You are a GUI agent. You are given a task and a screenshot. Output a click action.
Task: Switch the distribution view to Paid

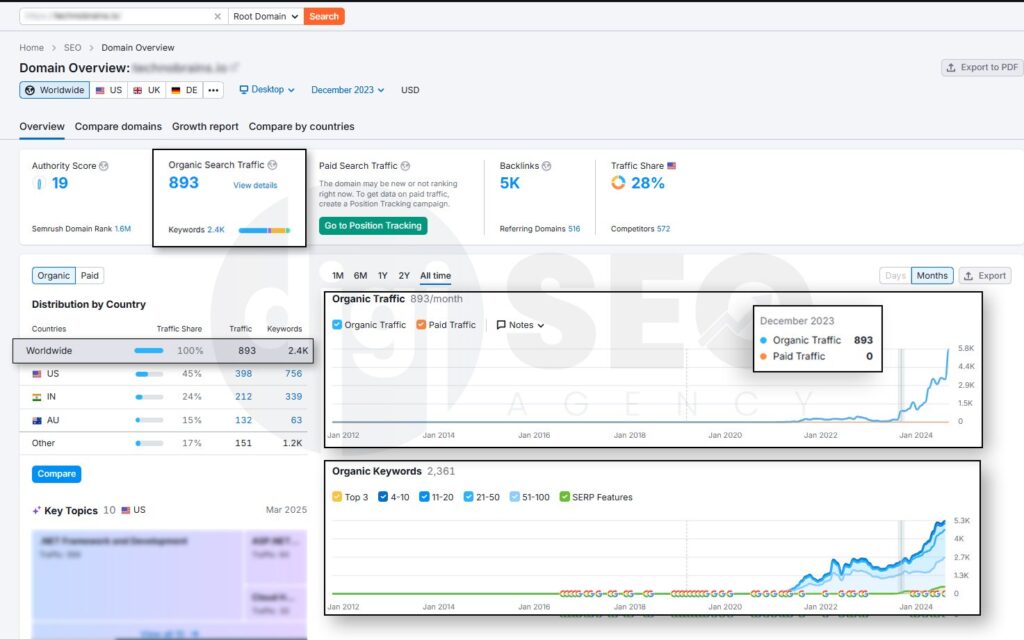[x=90, y=276]
